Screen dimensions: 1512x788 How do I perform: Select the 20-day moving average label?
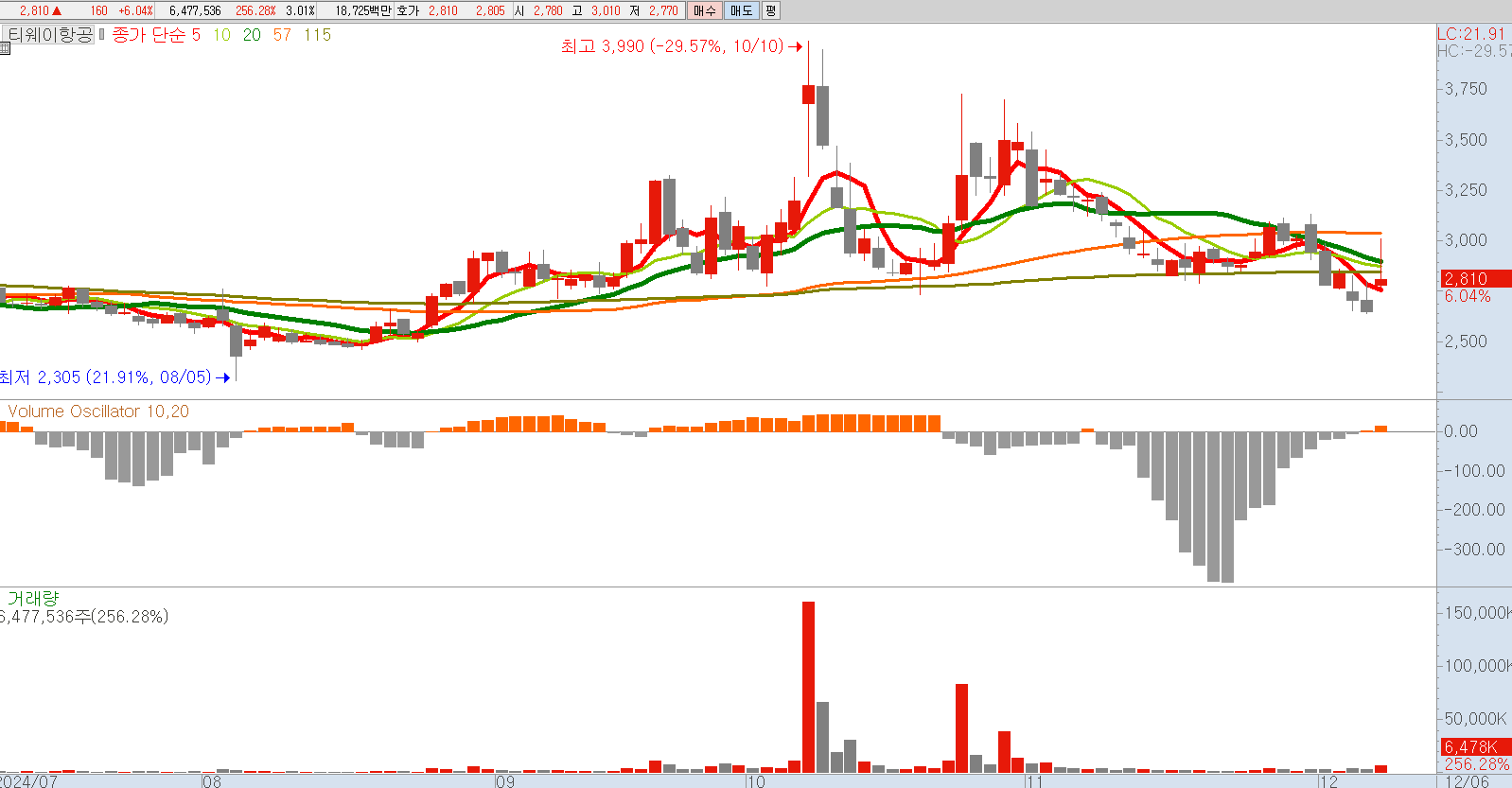(252, 35)
